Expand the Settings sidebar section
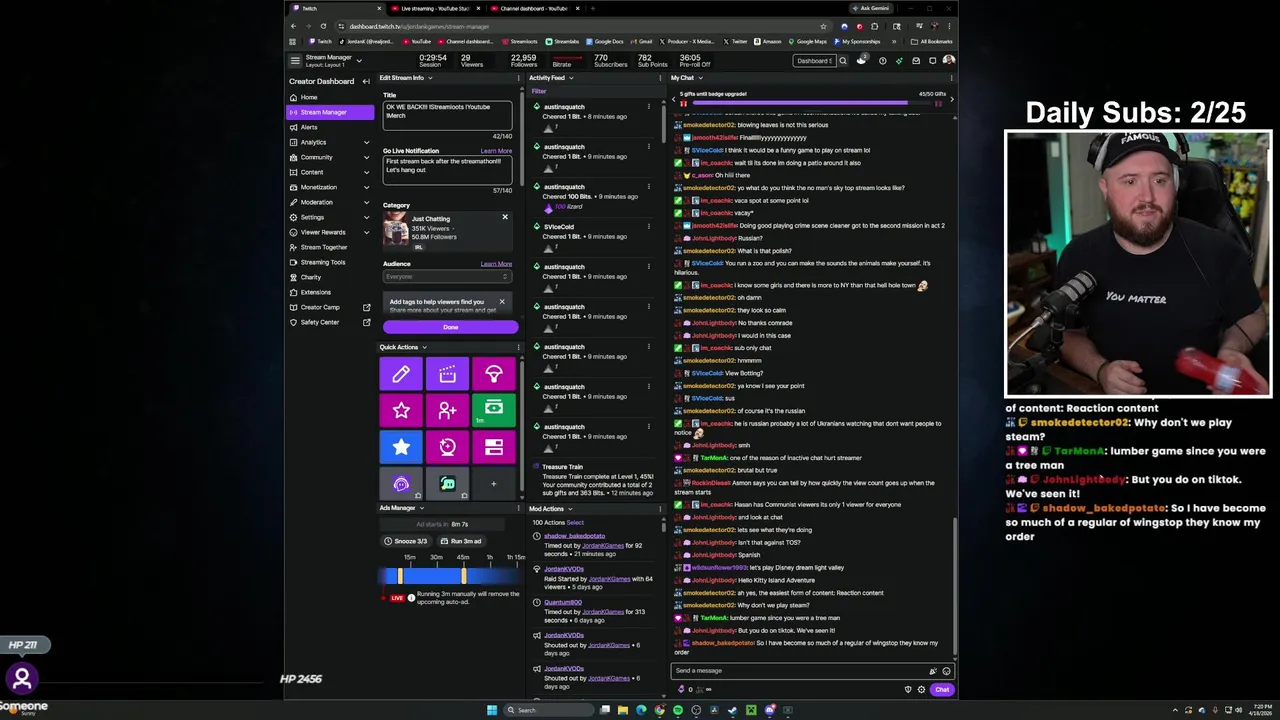1280x720 pixels. click(x=366, y=217)
